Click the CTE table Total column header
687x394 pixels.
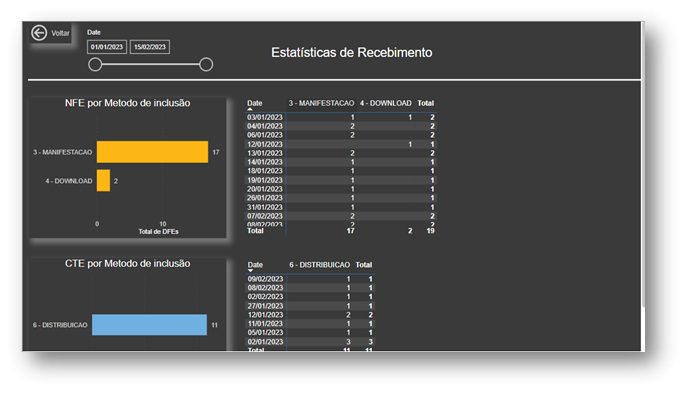pyautogui.click(x=364, y=265)
